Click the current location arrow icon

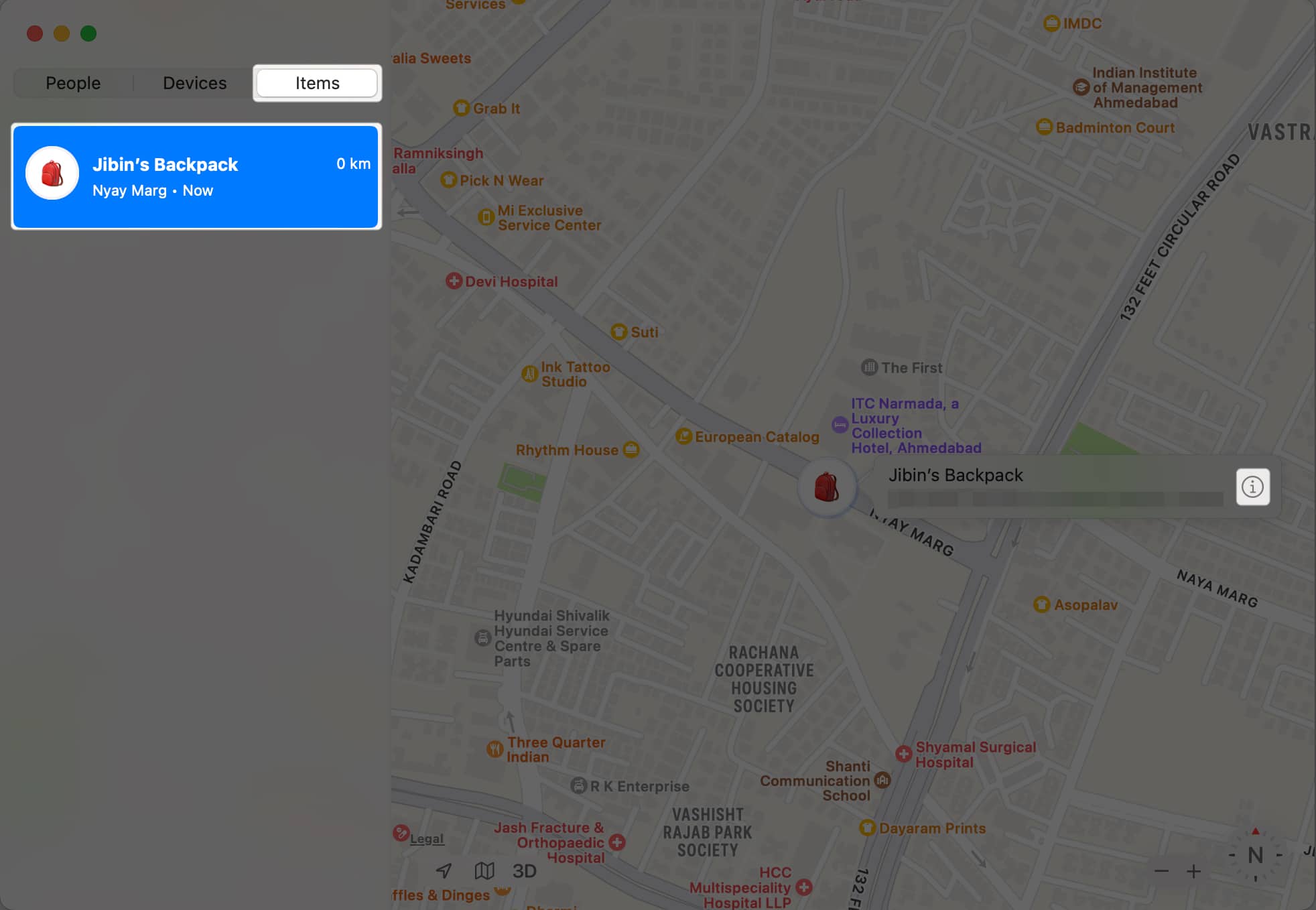pos(444,870)
